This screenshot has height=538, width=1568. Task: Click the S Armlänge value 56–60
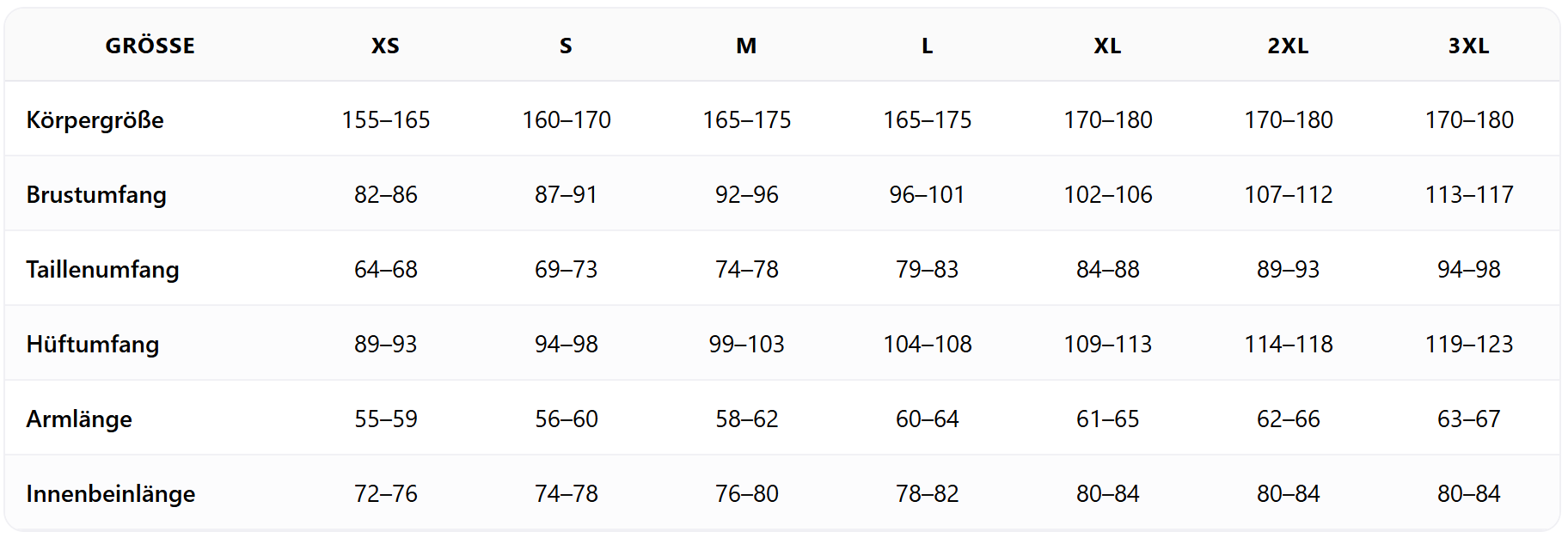point(566,419)
